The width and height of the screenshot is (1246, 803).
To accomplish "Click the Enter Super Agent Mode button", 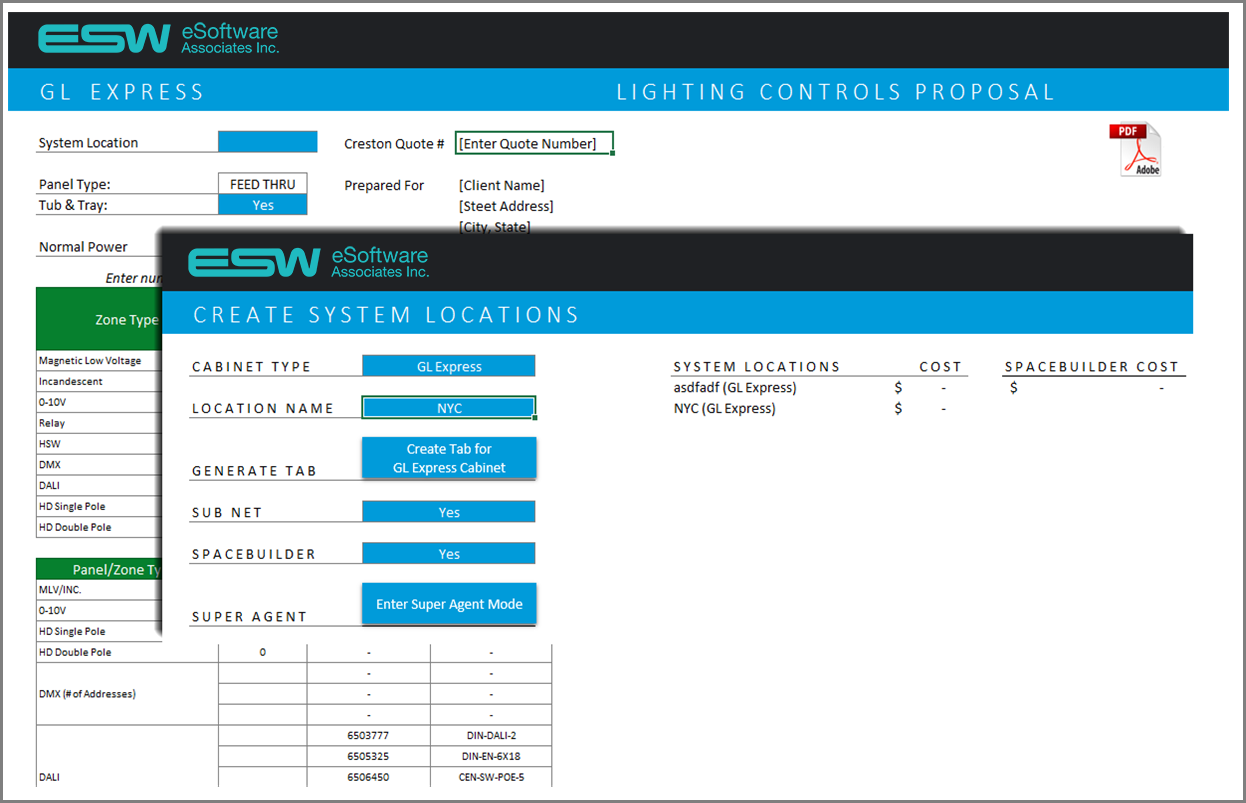I will pyautogui.click(x=449, y=604).
